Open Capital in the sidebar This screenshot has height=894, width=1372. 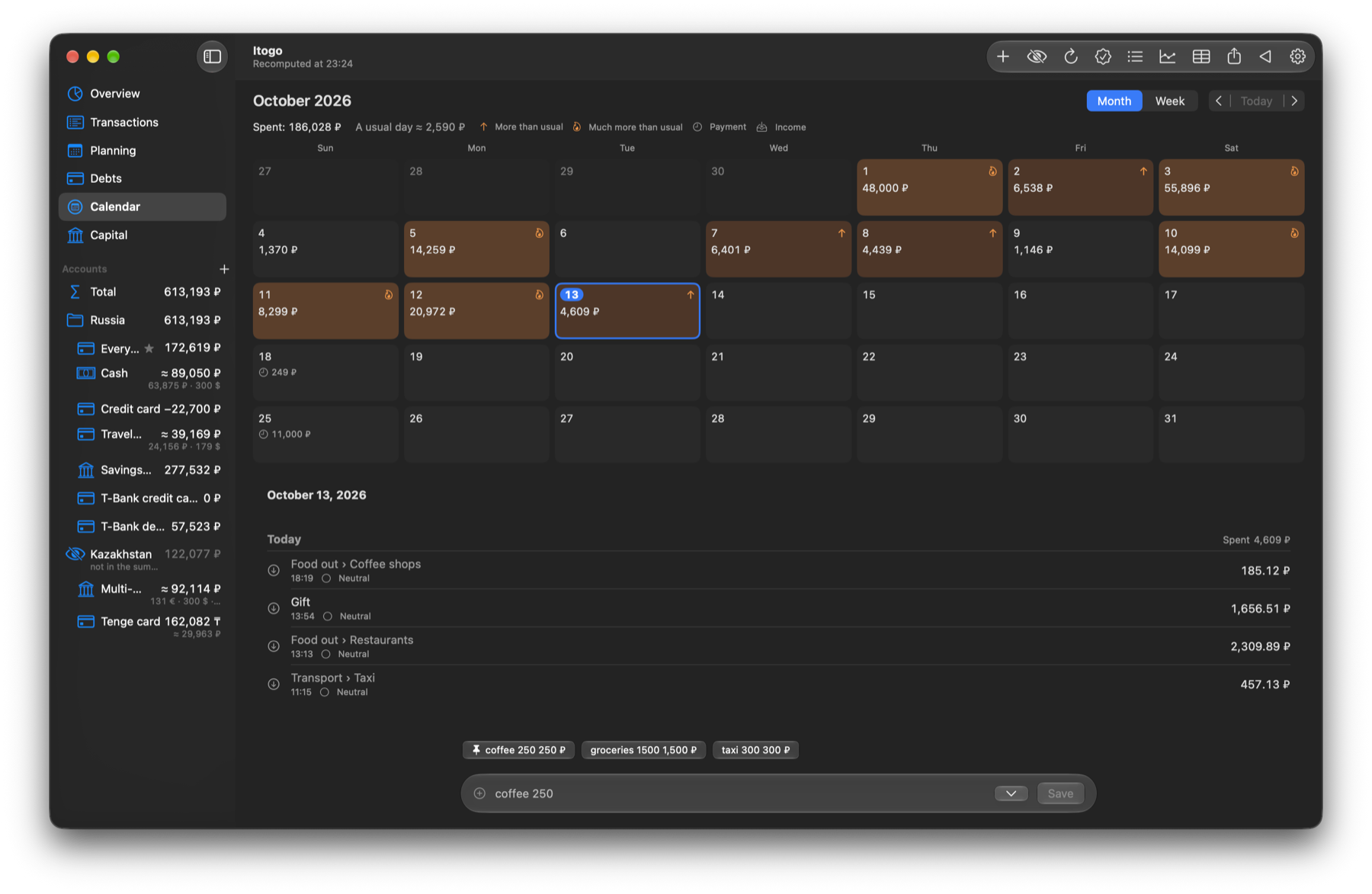(x=143, y=235)
